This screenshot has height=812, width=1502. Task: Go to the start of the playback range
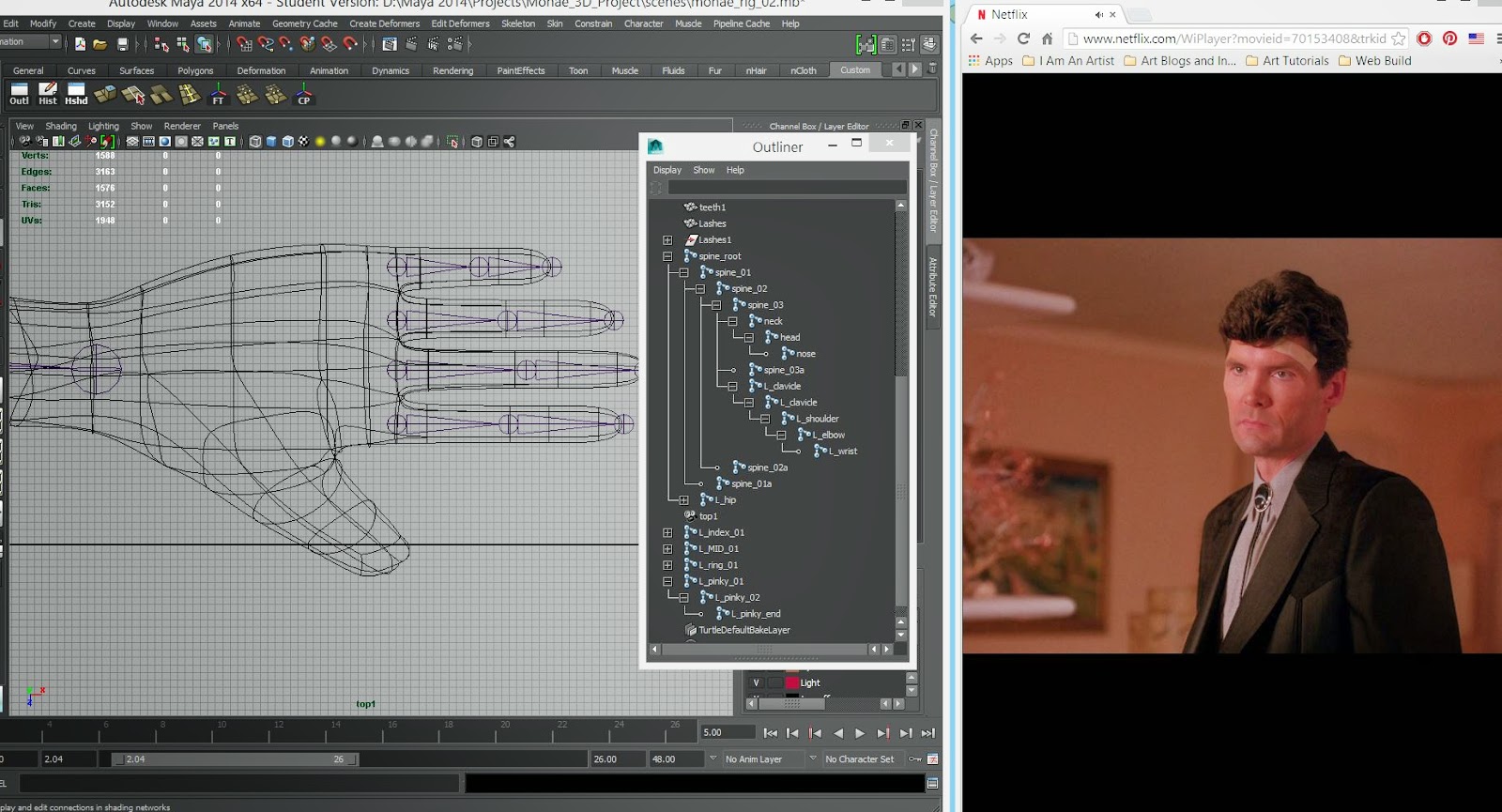[770, 733]
